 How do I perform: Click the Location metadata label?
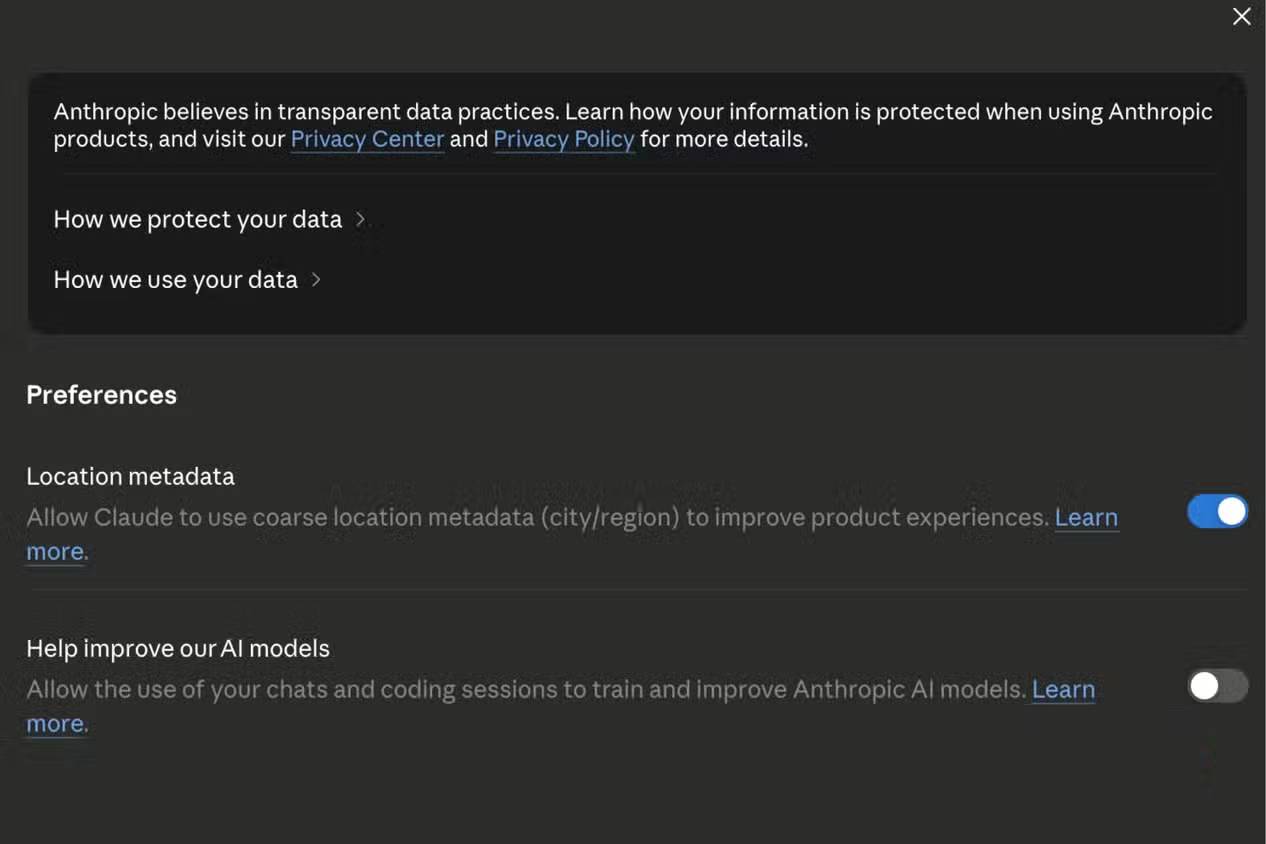click(x=130, y=476)
